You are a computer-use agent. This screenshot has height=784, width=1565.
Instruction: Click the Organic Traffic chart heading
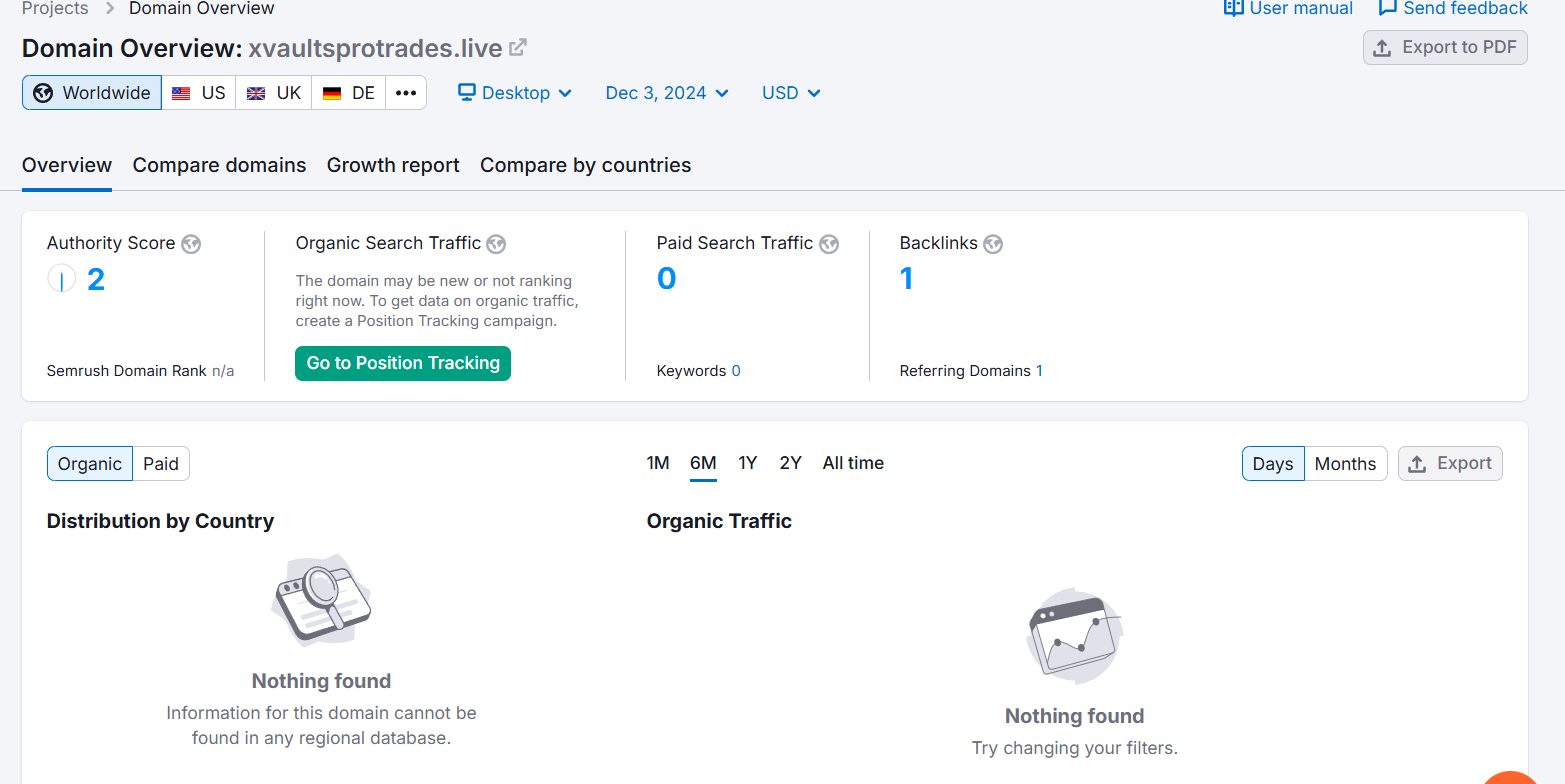coord(719,521)
